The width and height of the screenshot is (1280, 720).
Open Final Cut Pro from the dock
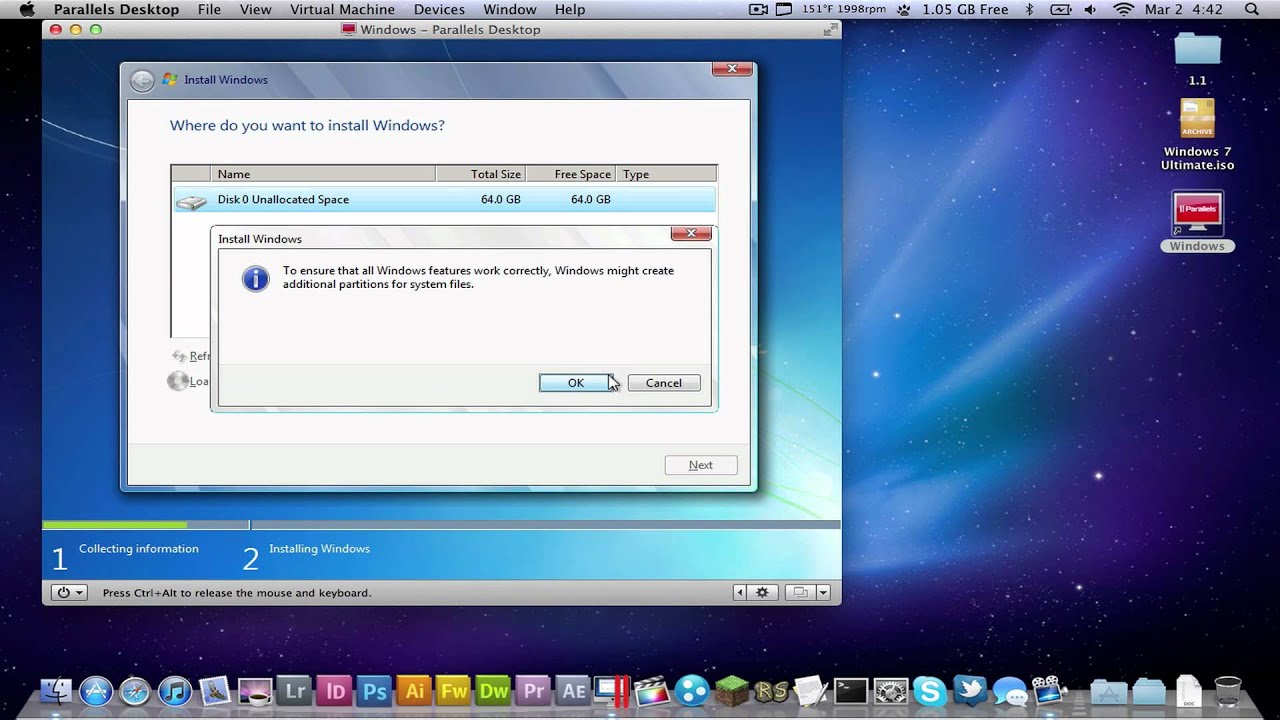point(652,691)
